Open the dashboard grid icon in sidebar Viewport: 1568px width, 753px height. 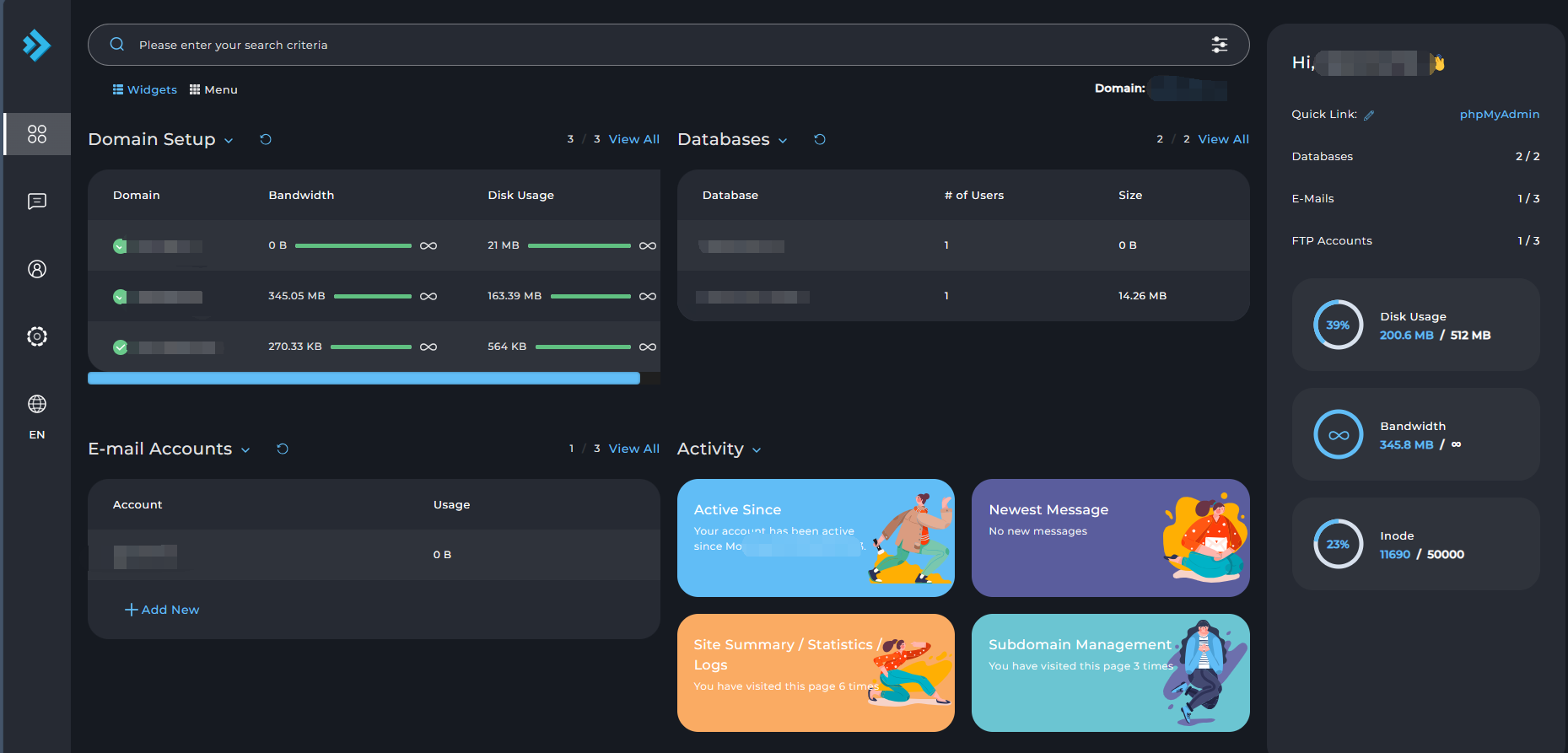tap(37, 134)
